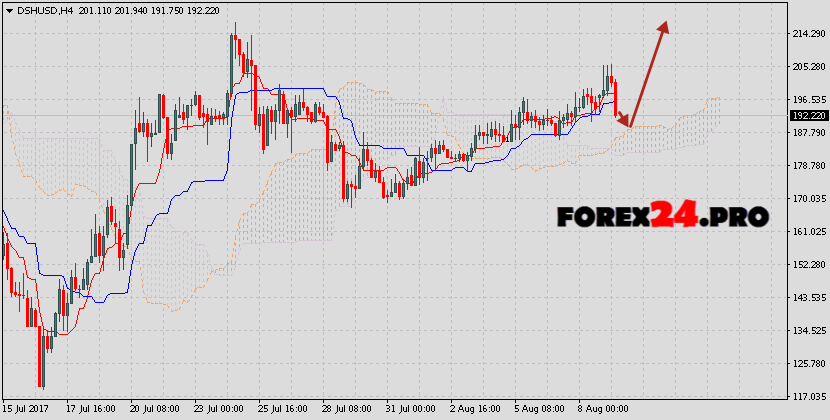This screenshot has width=830, height=420.
Task: Select the 205.280 price axis label
Action: pos(807,67)
